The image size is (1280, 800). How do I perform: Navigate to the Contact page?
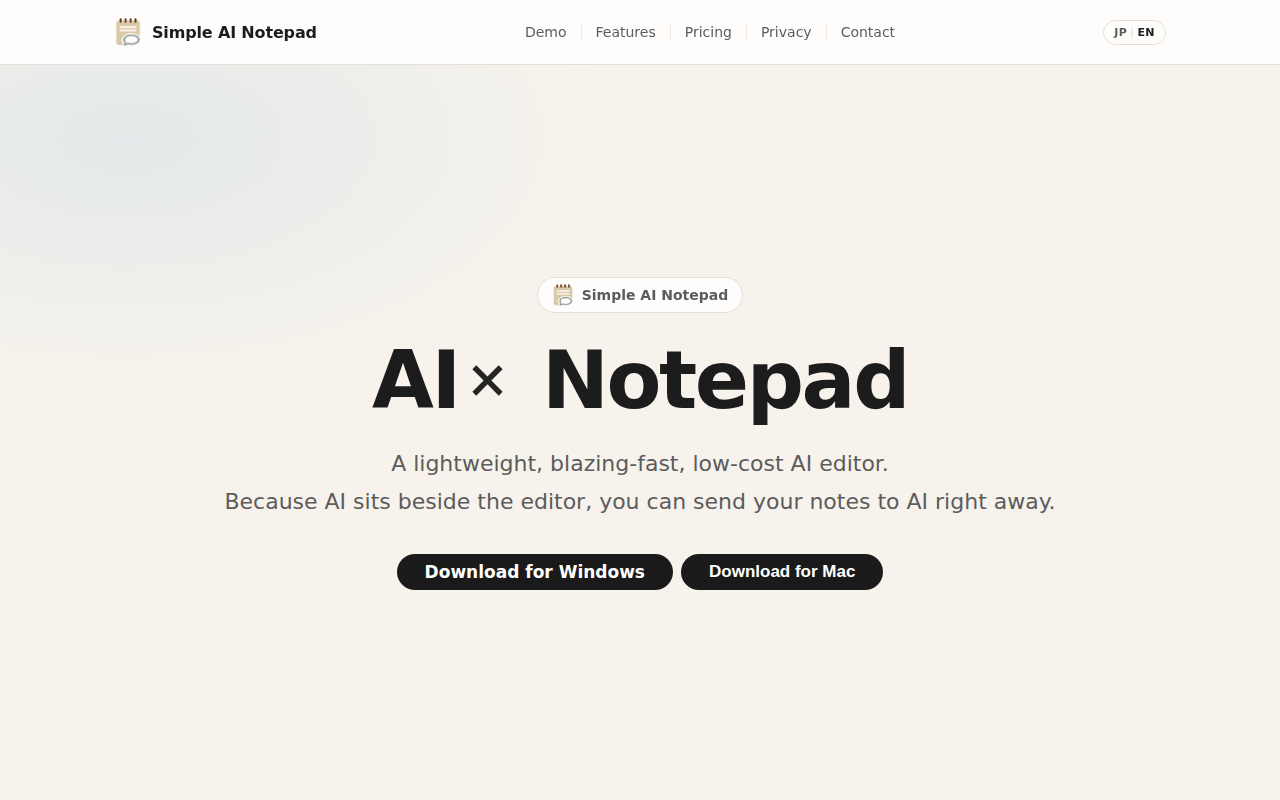click(x=868, y=32)
